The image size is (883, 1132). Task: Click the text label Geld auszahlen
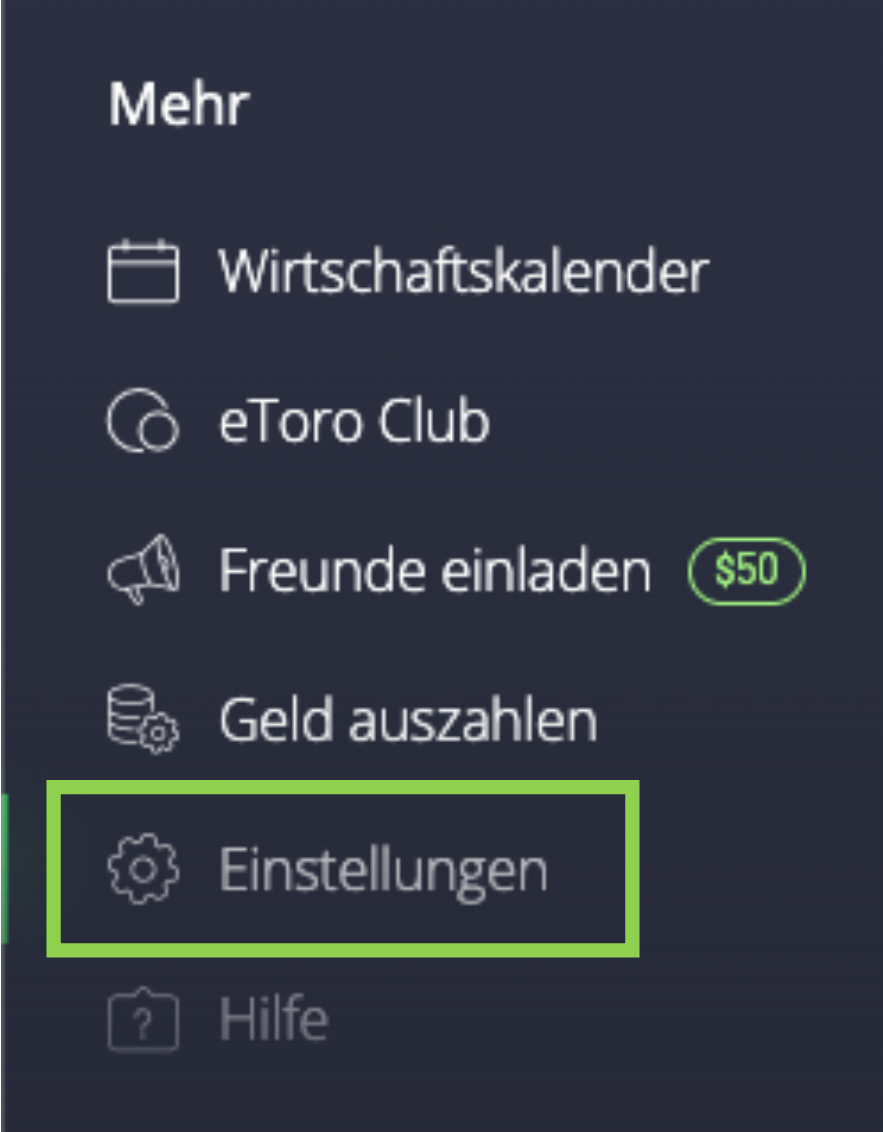coord(408,720)
